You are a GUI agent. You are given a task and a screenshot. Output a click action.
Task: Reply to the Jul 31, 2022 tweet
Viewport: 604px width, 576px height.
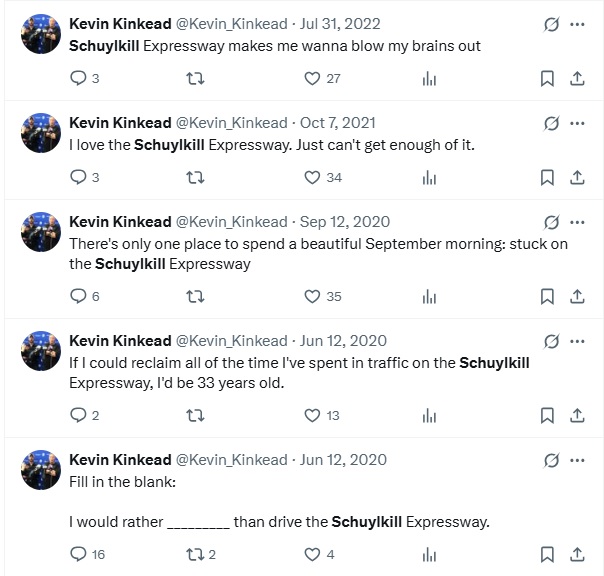tap(79, 79)
